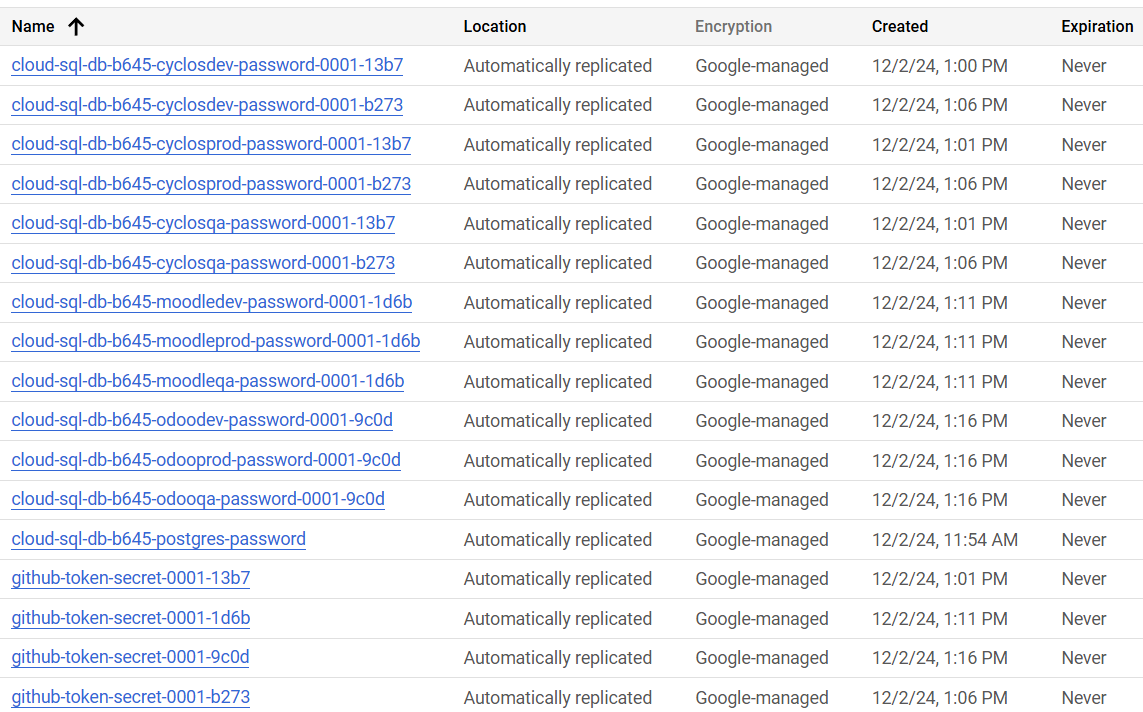Click Never in github-token-secret-0001-9c0d row

click(x=1084, y=658)
